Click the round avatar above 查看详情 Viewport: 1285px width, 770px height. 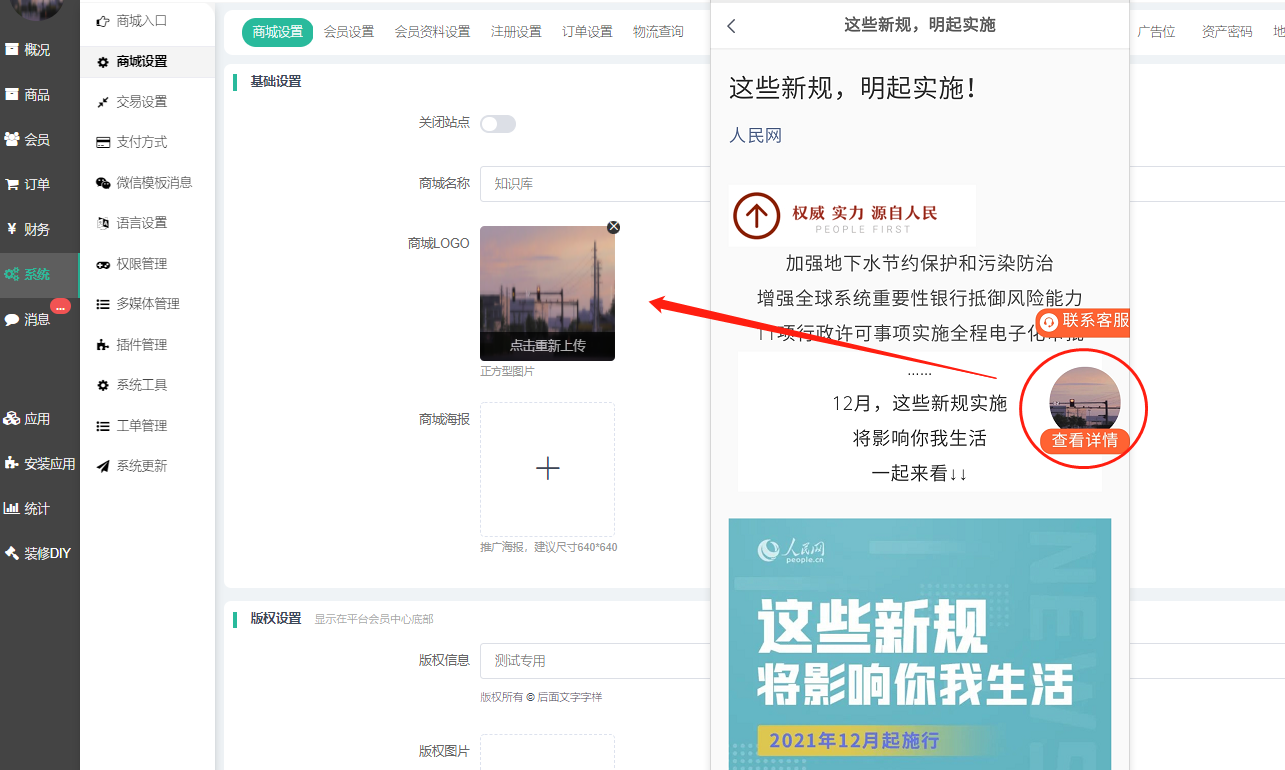[x=1084, y=400]
